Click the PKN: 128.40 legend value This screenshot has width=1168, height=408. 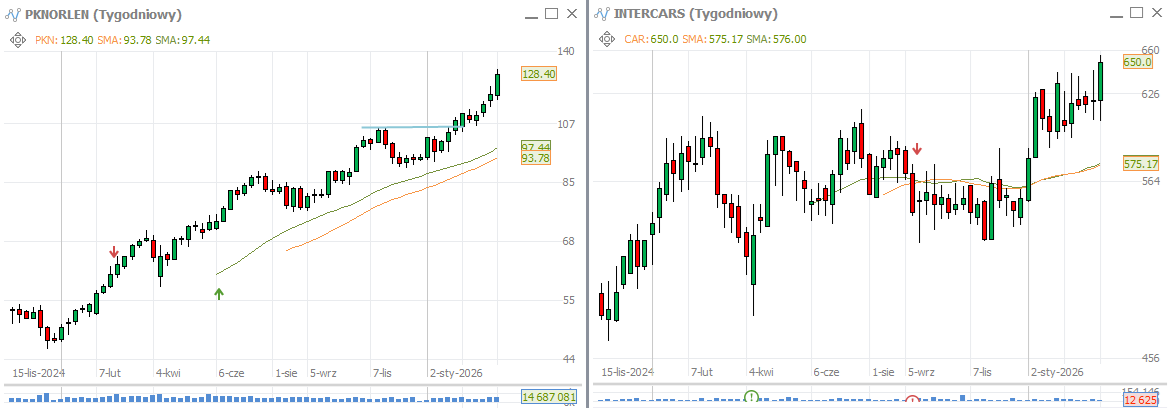coord(64,39)
